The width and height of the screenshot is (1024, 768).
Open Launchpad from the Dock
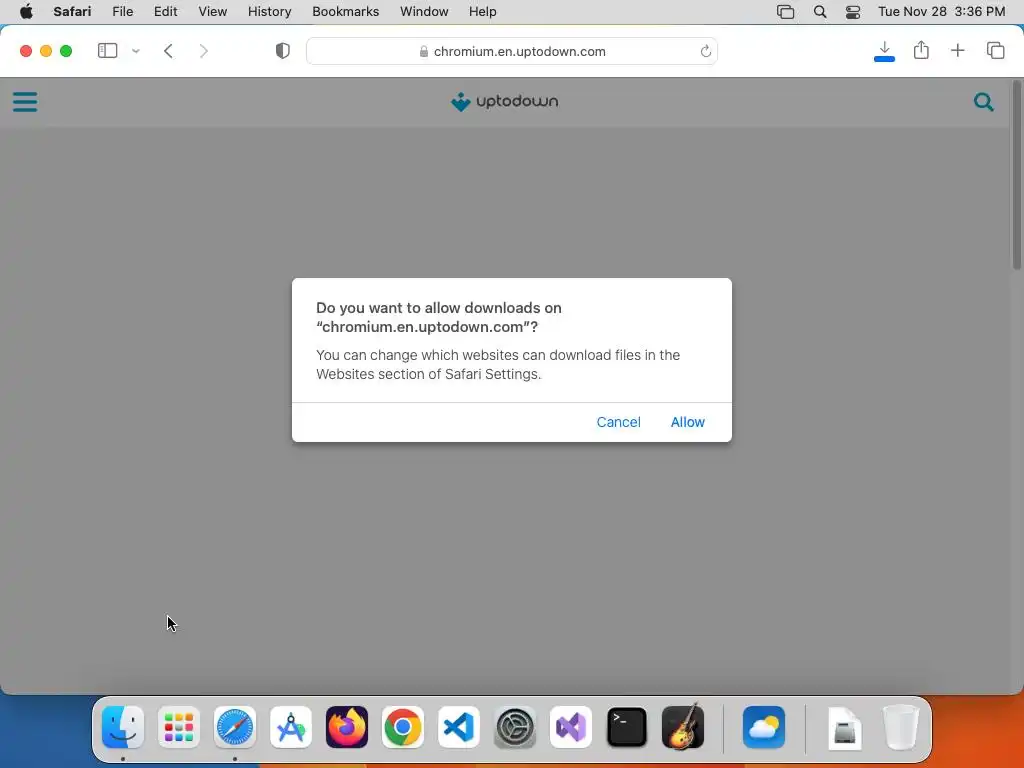pos(179,727)
